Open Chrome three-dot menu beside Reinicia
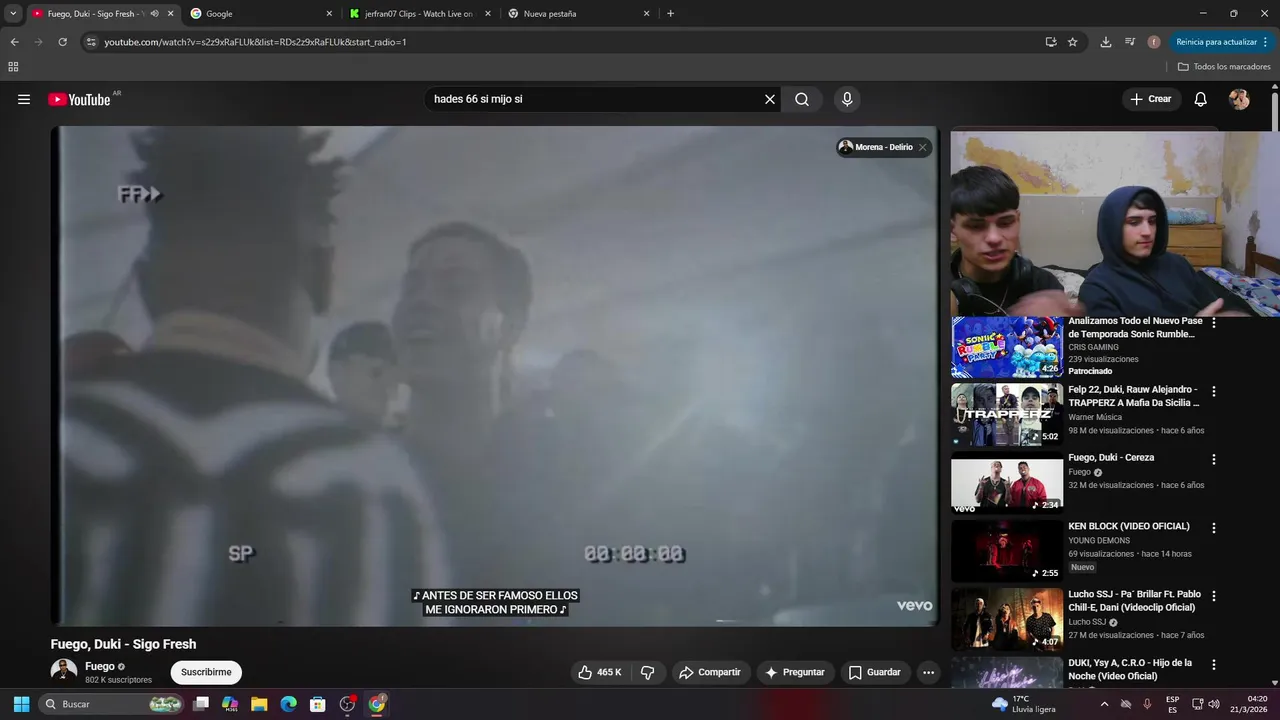 [1266, 42]
